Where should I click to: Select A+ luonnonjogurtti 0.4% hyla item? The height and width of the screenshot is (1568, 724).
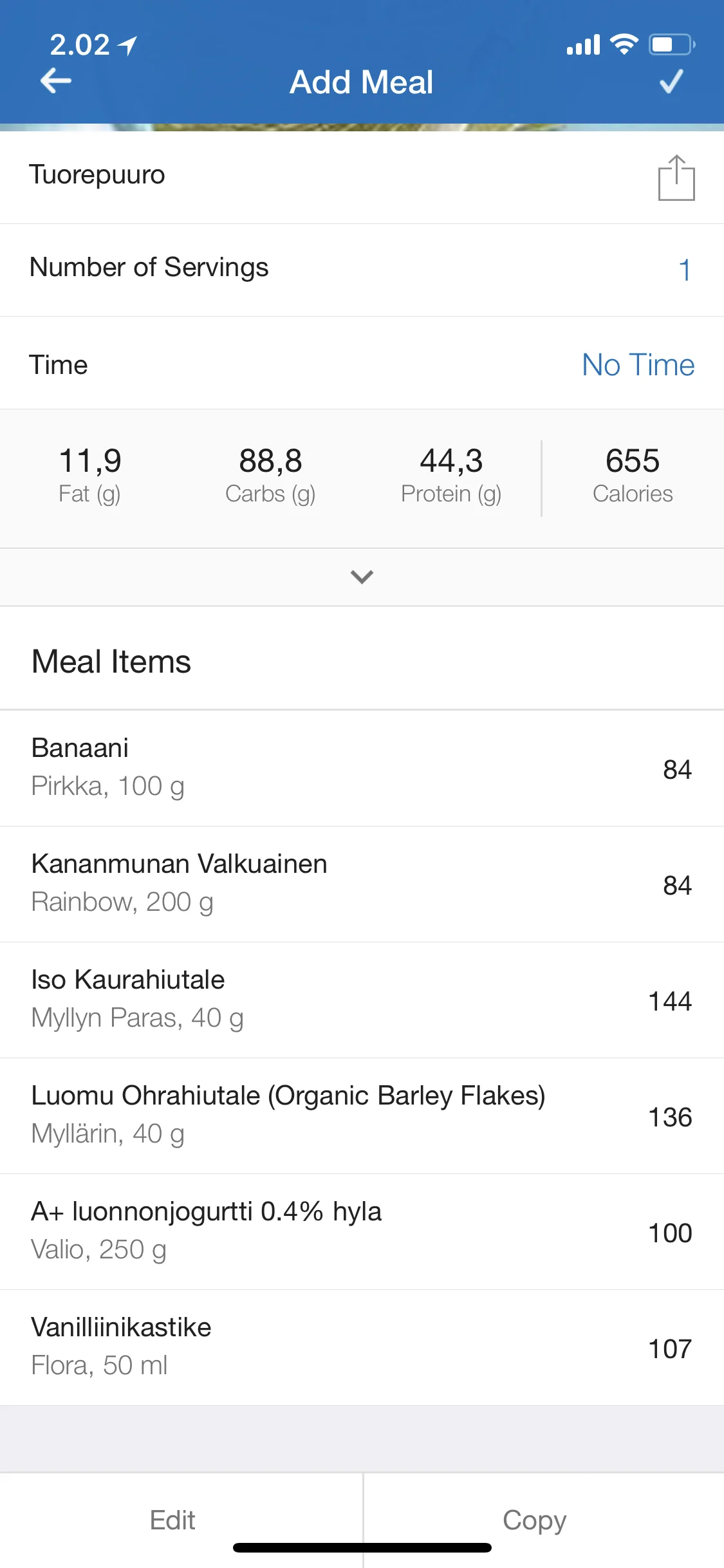(362, 1231)
